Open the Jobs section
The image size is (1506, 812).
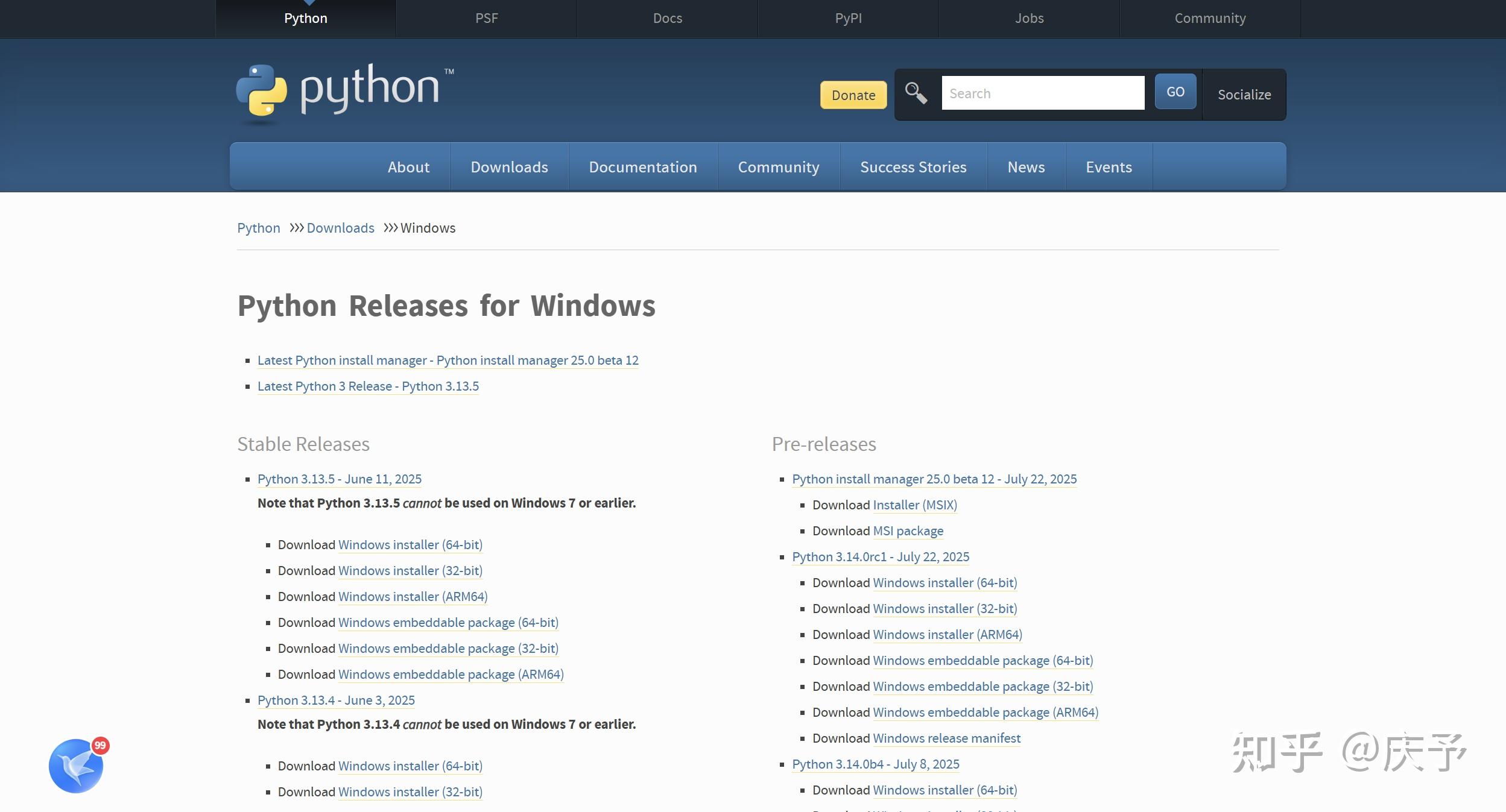pyautogui.click(x=1028, y=17)
